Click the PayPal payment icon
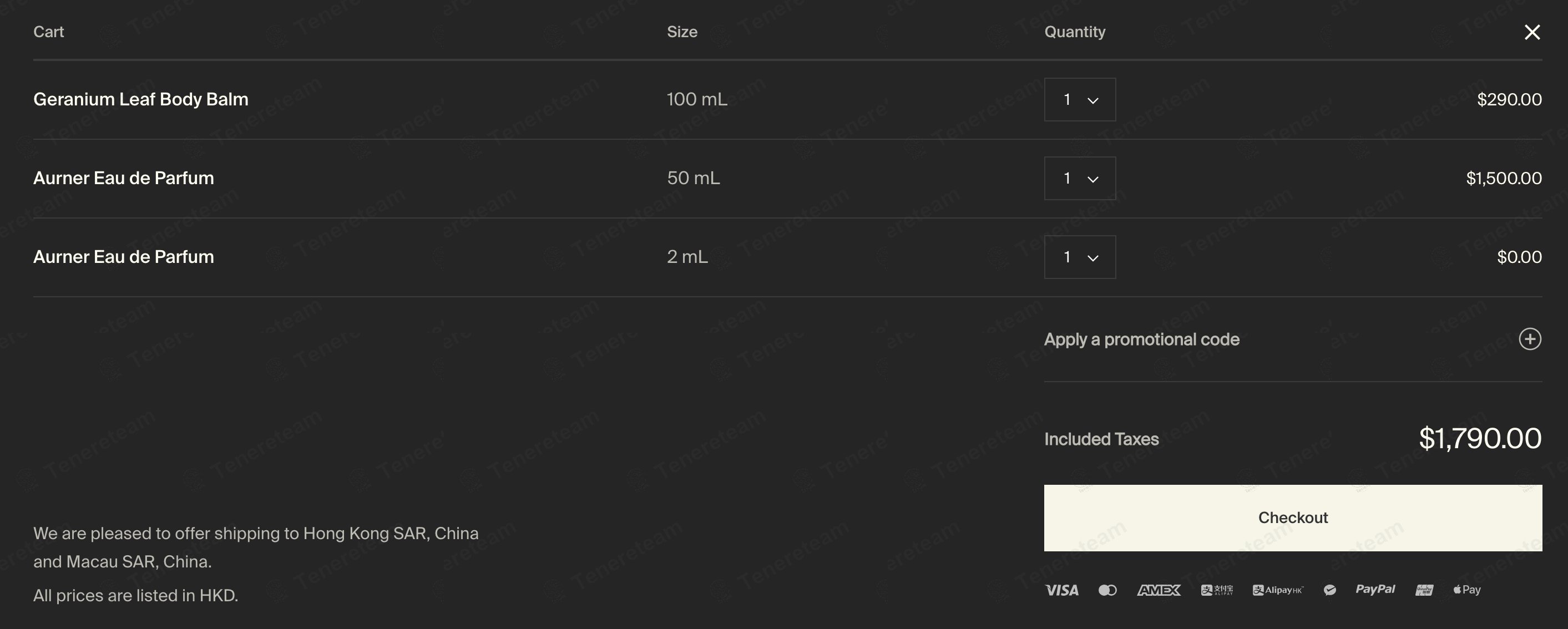 pos(1375,590)
